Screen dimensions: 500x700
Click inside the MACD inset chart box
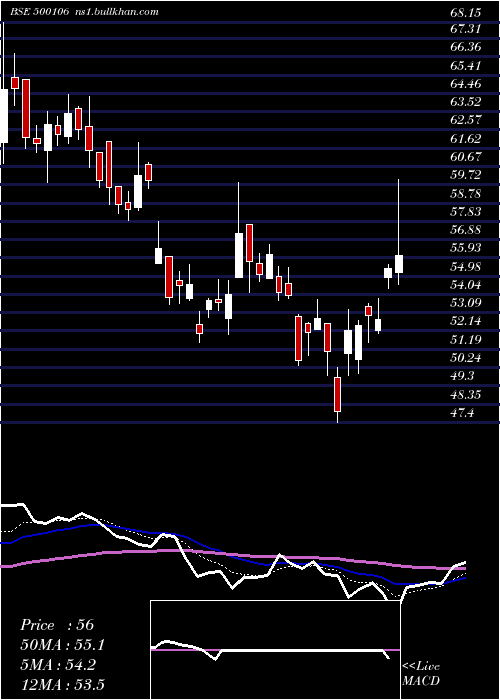pos(275,650)
